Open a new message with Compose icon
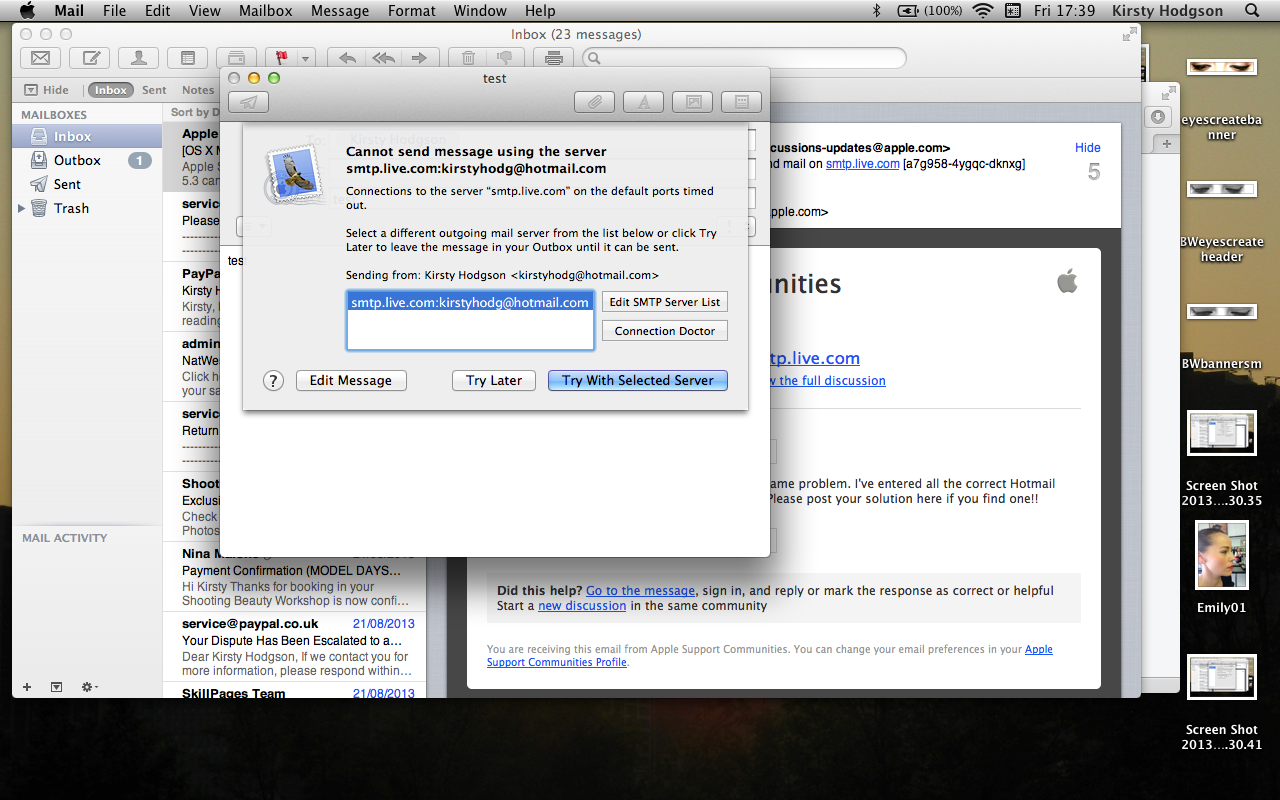 (90, 58)
